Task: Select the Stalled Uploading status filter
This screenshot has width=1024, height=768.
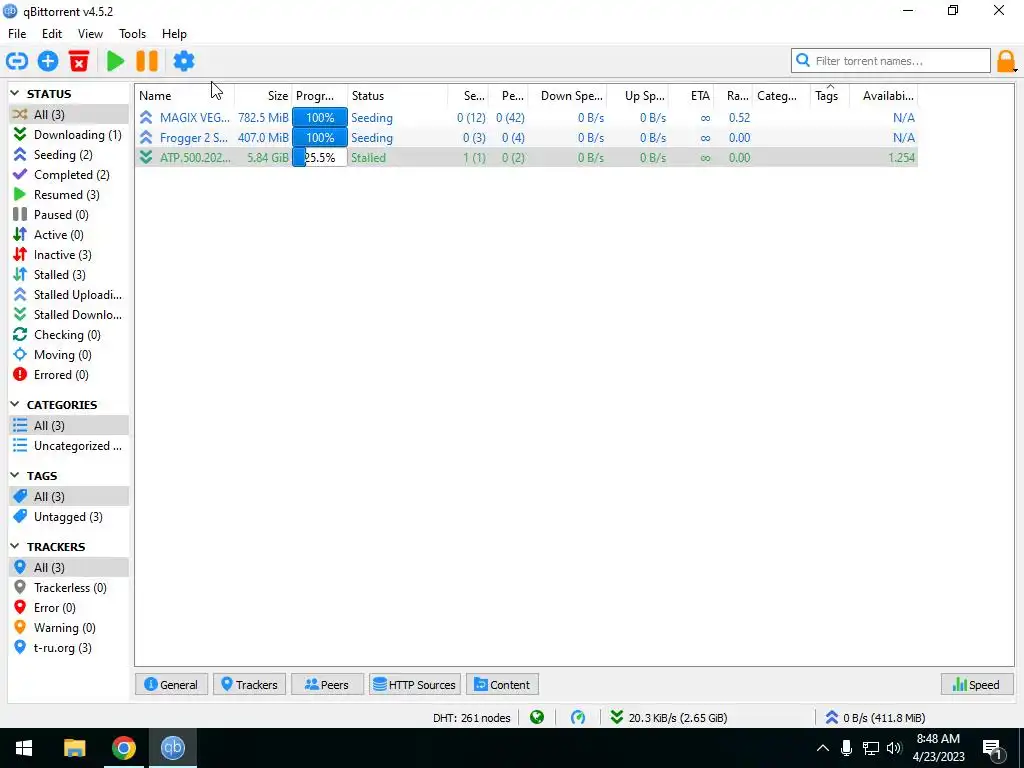Action: point(69,295)
